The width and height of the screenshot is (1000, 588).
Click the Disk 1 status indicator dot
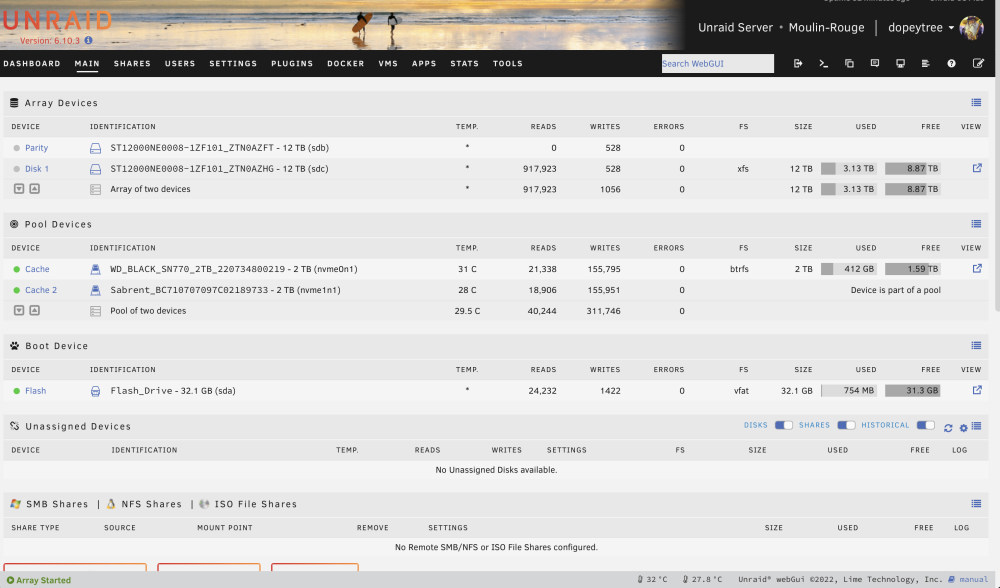click(17, 169)
